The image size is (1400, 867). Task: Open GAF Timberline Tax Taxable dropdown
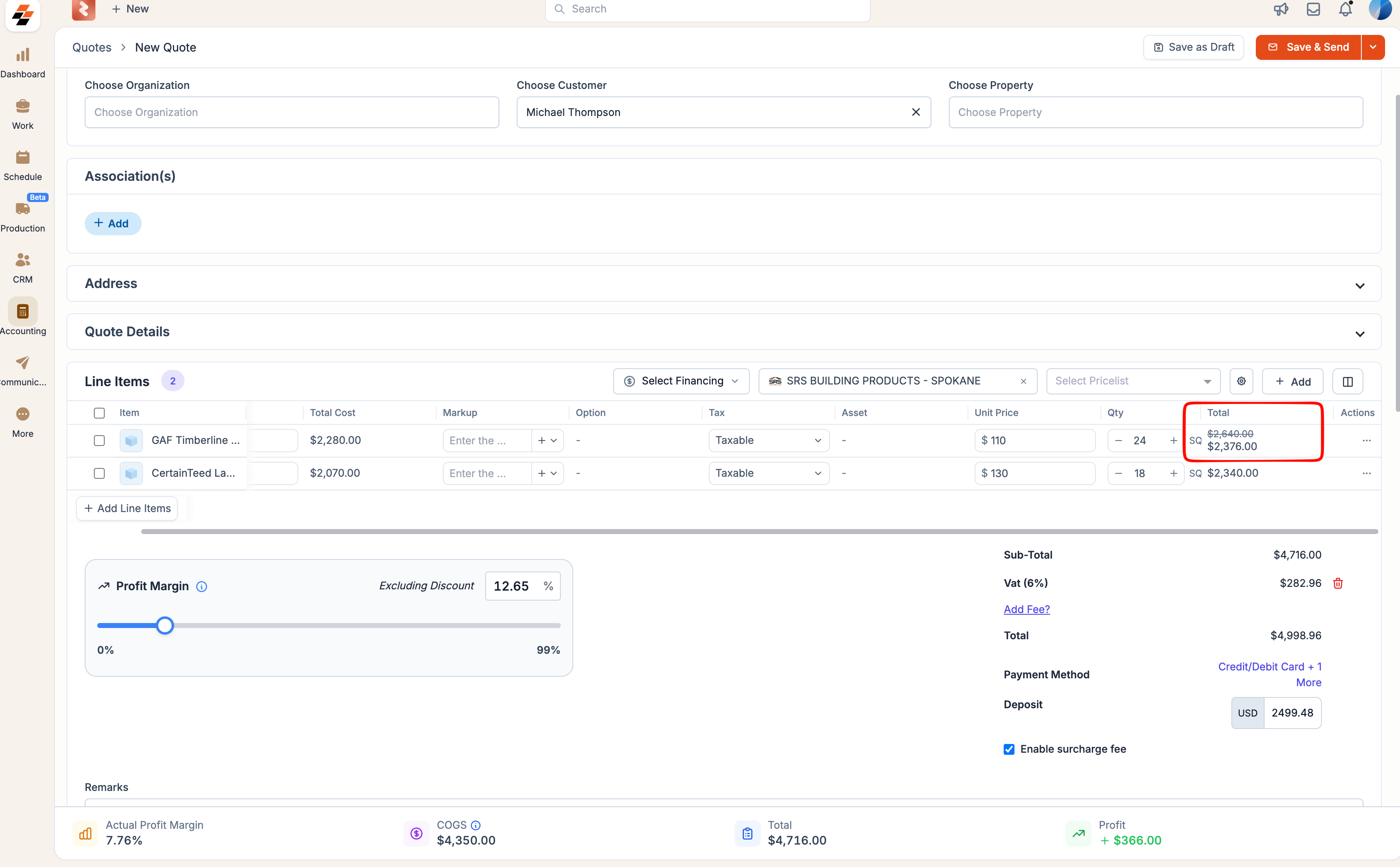pyautogui.click(x=769, y=441)
